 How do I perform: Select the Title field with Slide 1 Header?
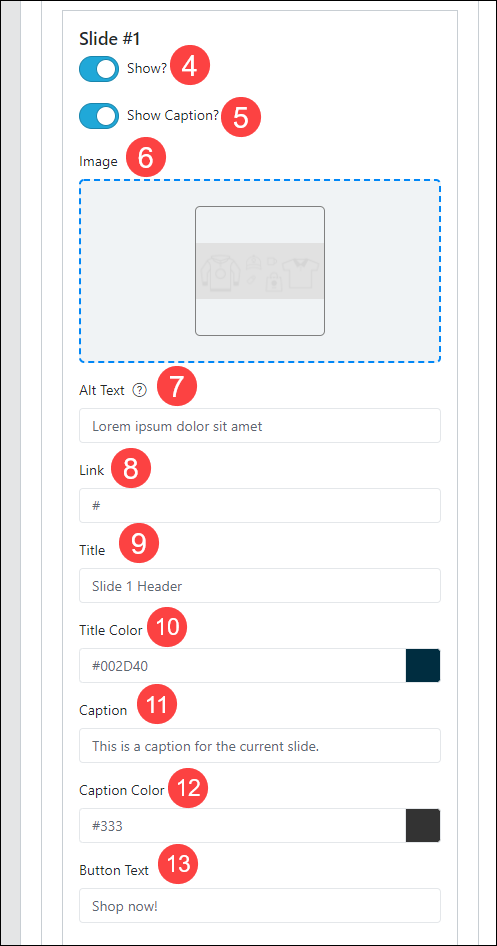pos(260,585)
